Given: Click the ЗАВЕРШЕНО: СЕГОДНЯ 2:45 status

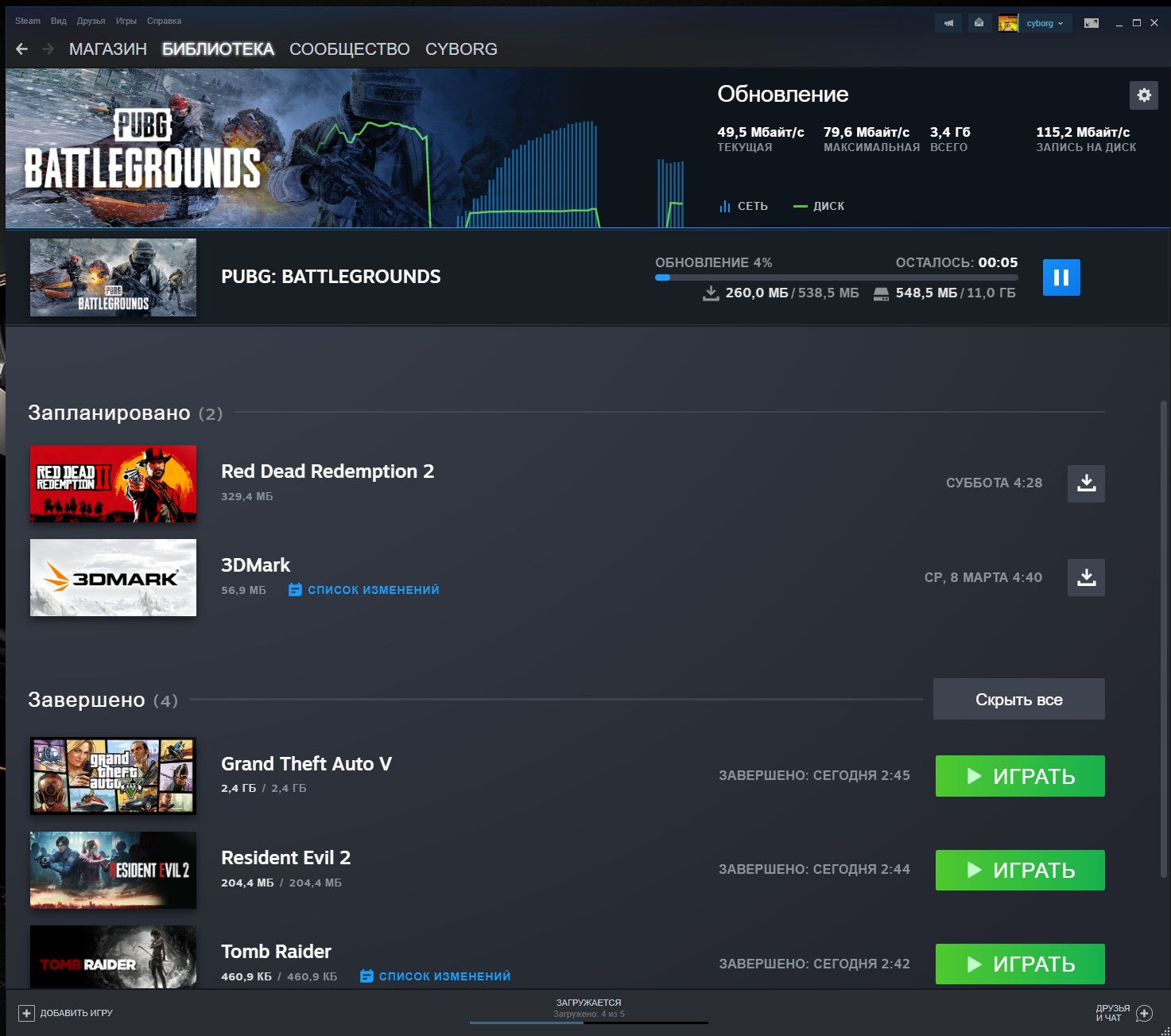Looking at the screenshot, I should [x=814, y=776].
